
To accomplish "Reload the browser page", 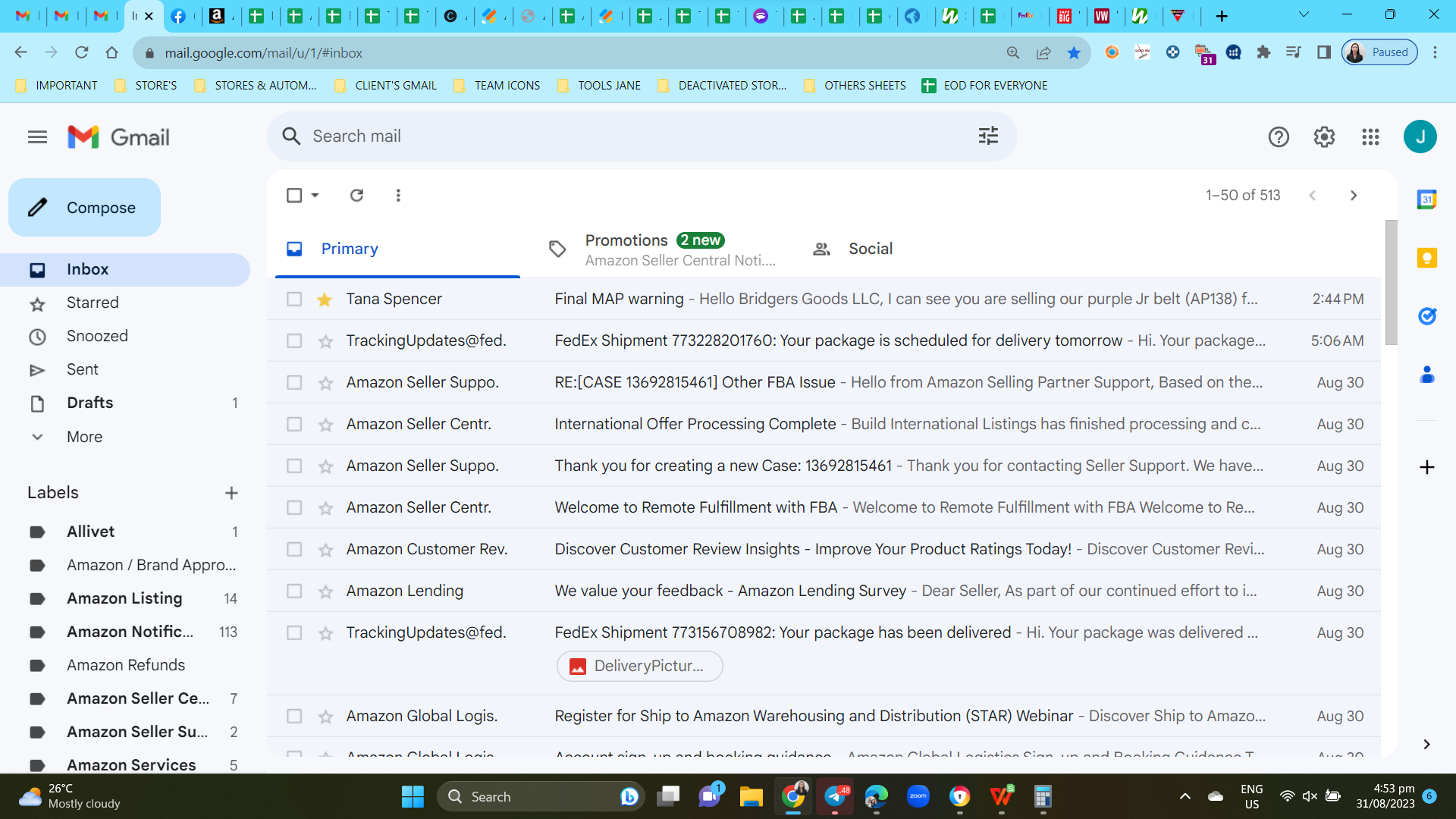I will pyautogui.click(x=82, y=52).
